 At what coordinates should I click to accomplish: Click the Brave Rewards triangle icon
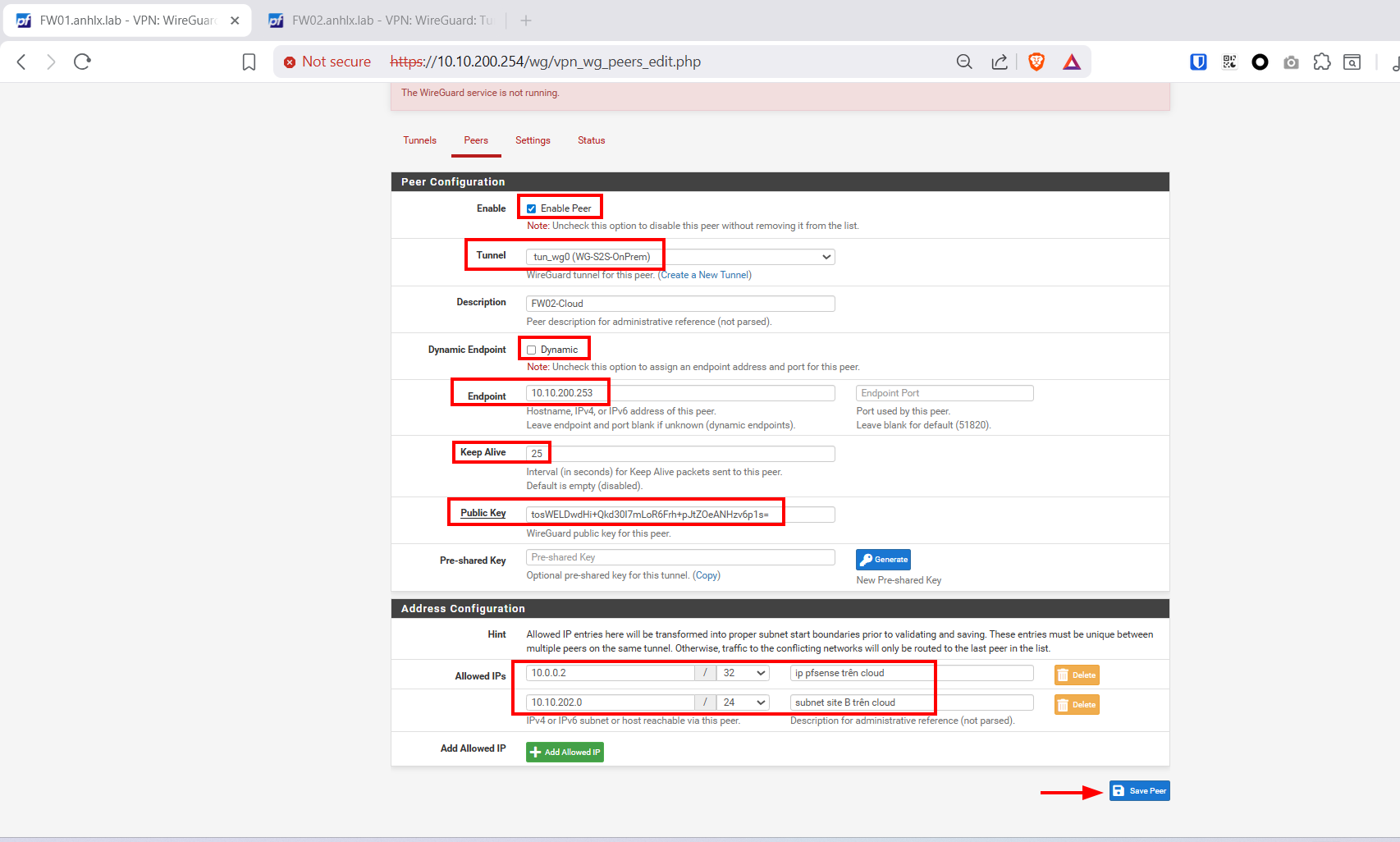1072,62
